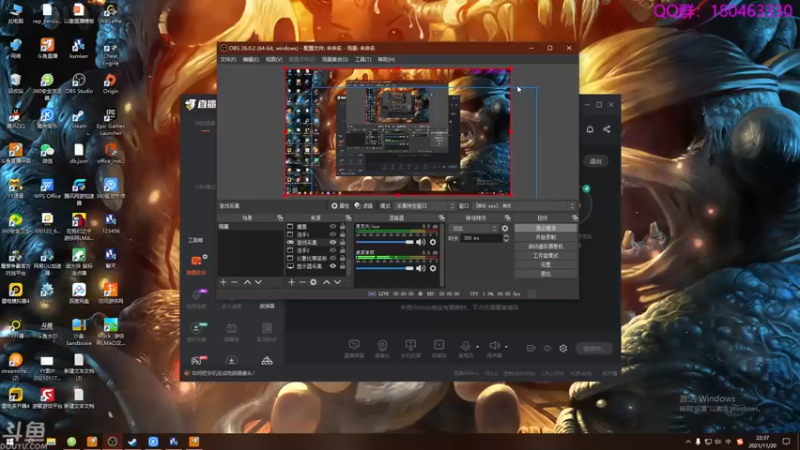Click notification bell in Douyu window
The width and height of the screenshot is (800, 450).
tap(590, 129)
